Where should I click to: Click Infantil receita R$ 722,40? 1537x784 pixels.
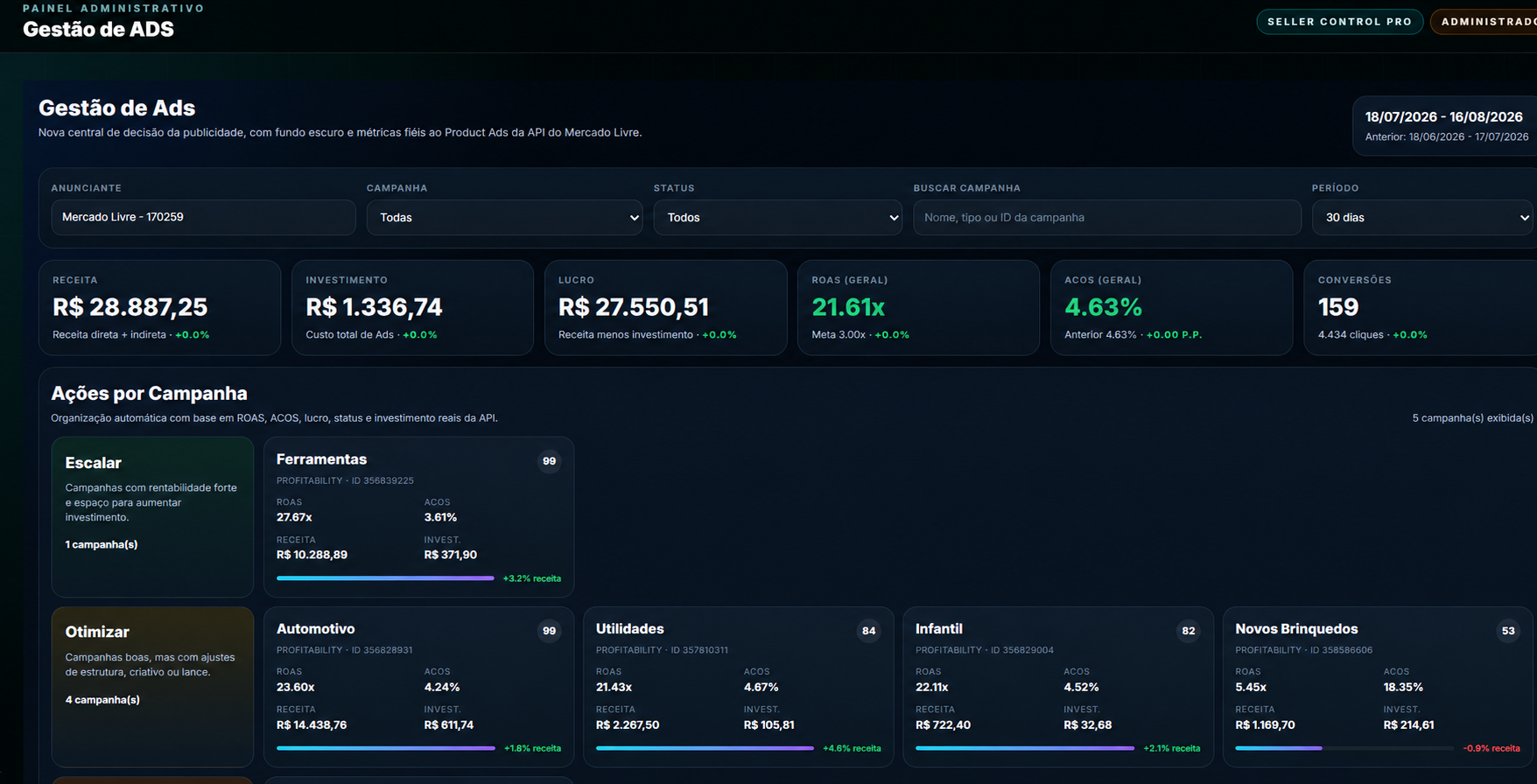pyautogui.click(x=943, y=724)
